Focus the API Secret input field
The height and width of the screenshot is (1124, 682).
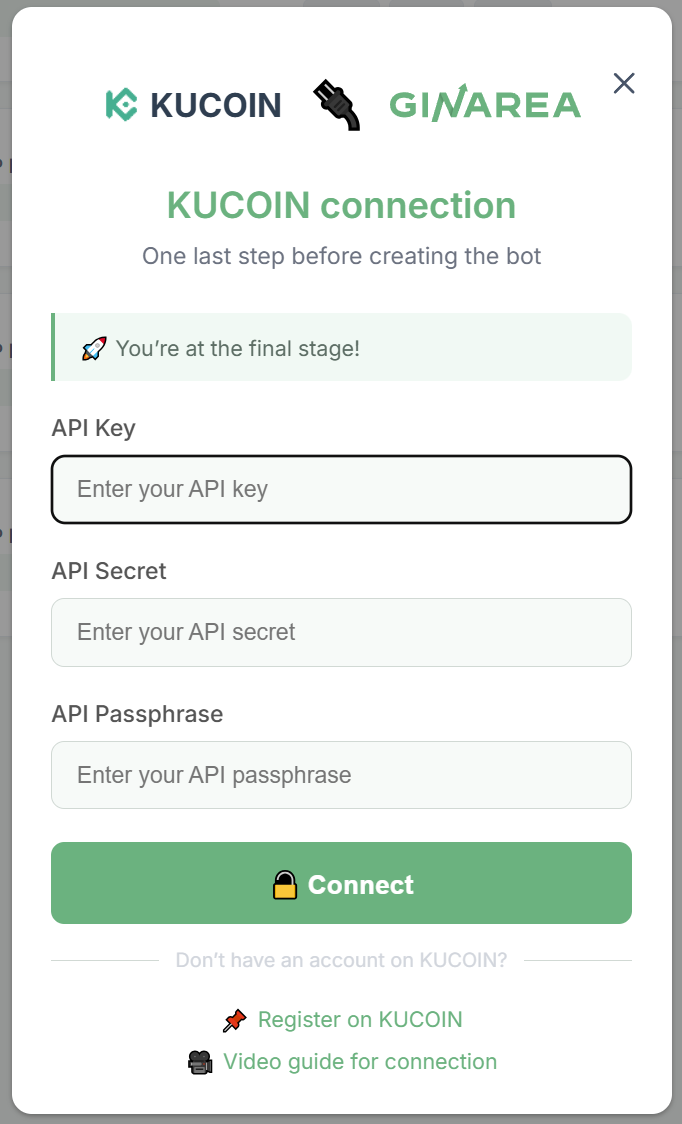341,632
